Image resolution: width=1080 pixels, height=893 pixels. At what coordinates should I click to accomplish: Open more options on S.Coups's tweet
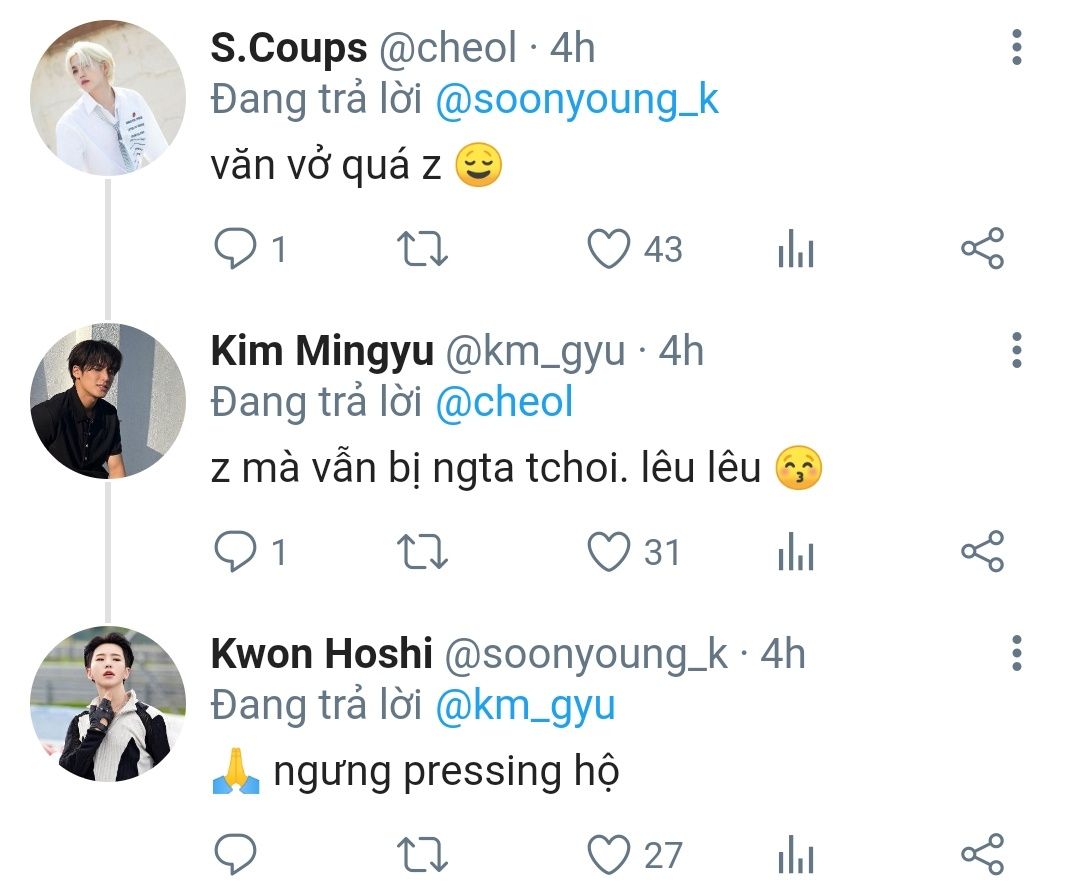[x=1017, y=48]
